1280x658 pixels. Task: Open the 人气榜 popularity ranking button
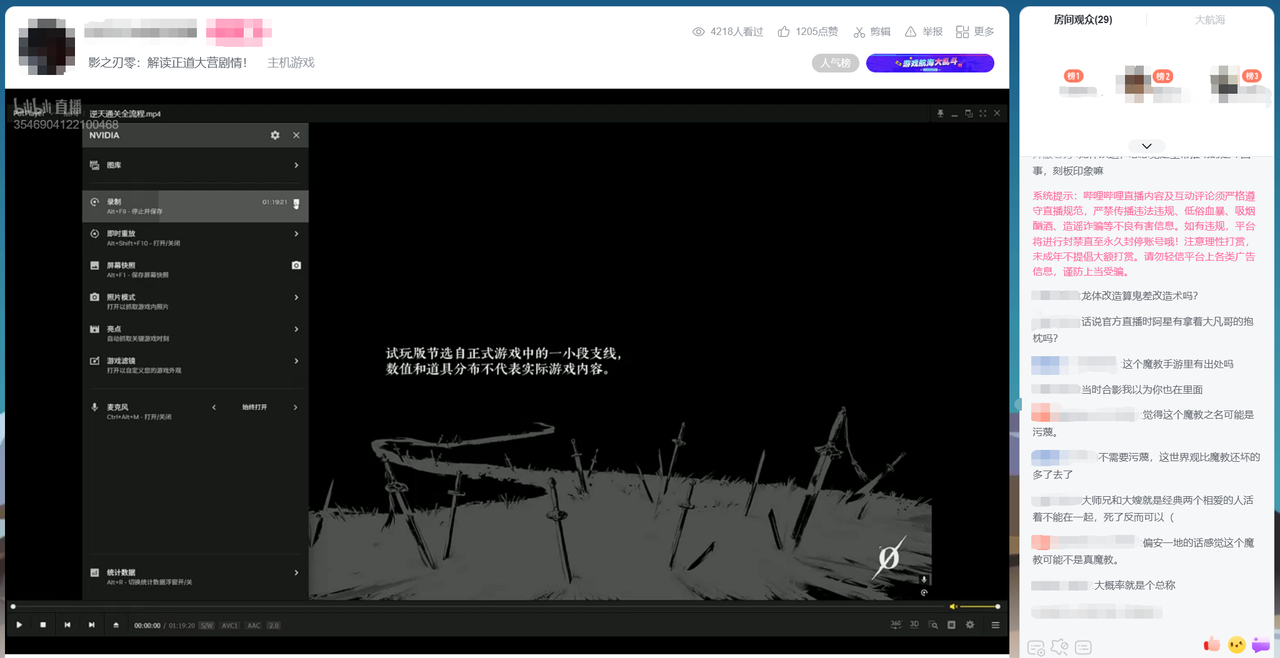pos(835,63)
